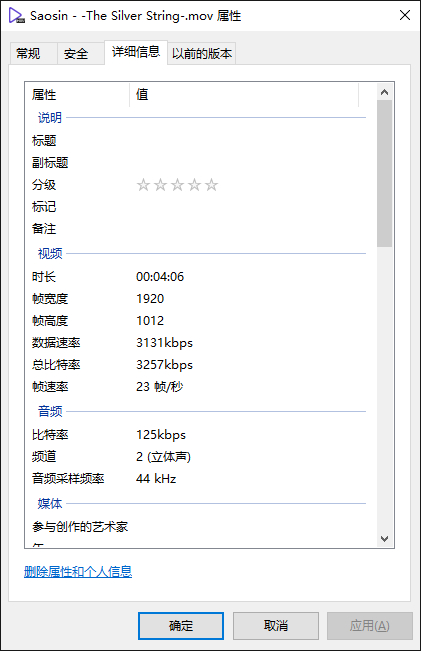Click the 标题 value field
421x651 pixels.
[249, 141]
